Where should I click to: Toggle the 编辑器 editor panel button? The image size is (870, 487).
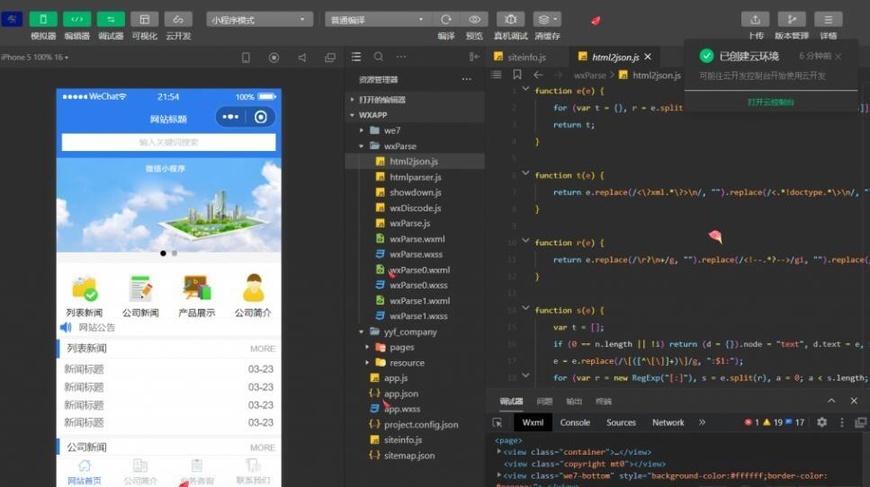click(x=77, y=19)
